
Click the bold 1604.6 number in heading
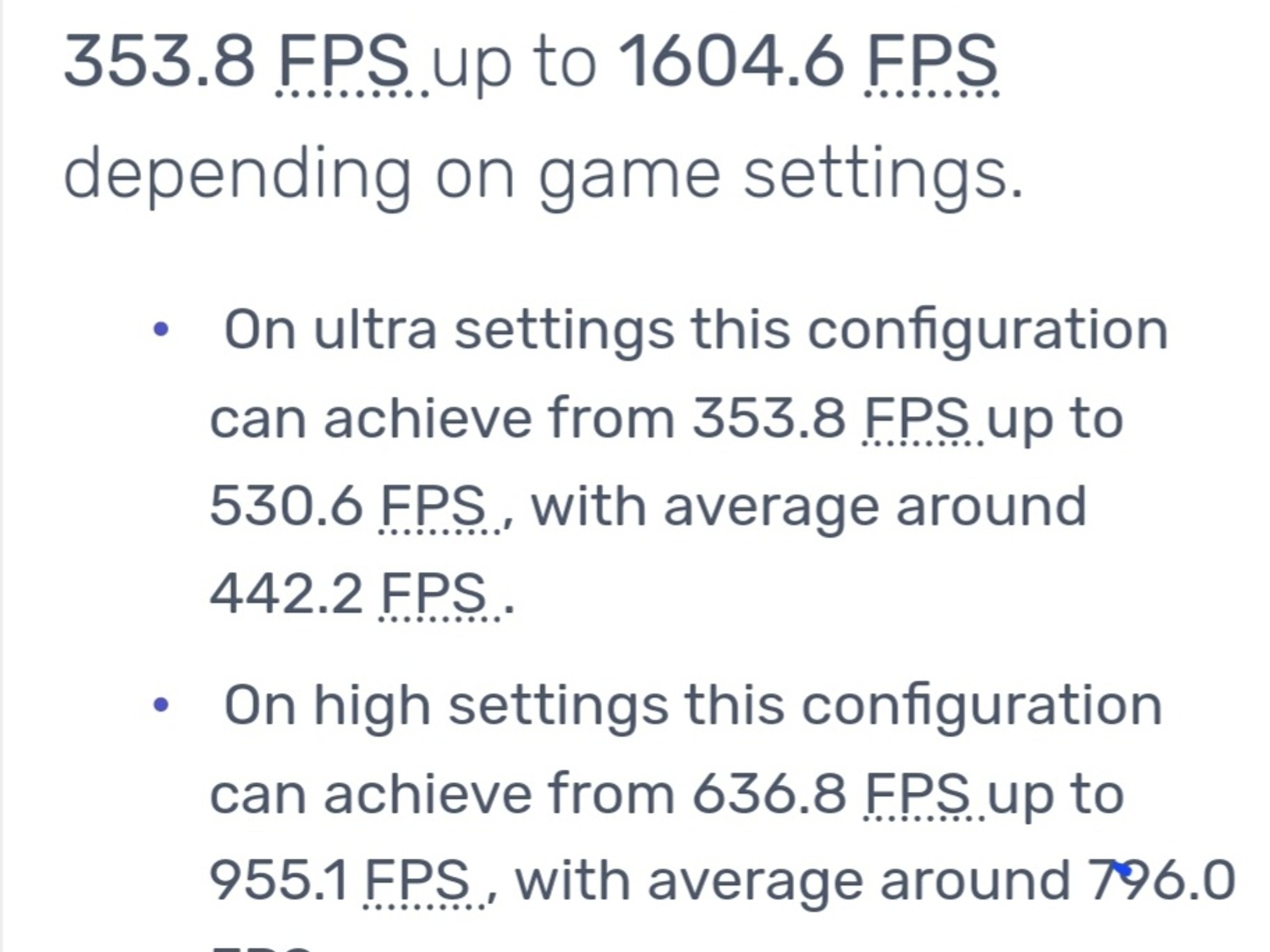point(732,61)
